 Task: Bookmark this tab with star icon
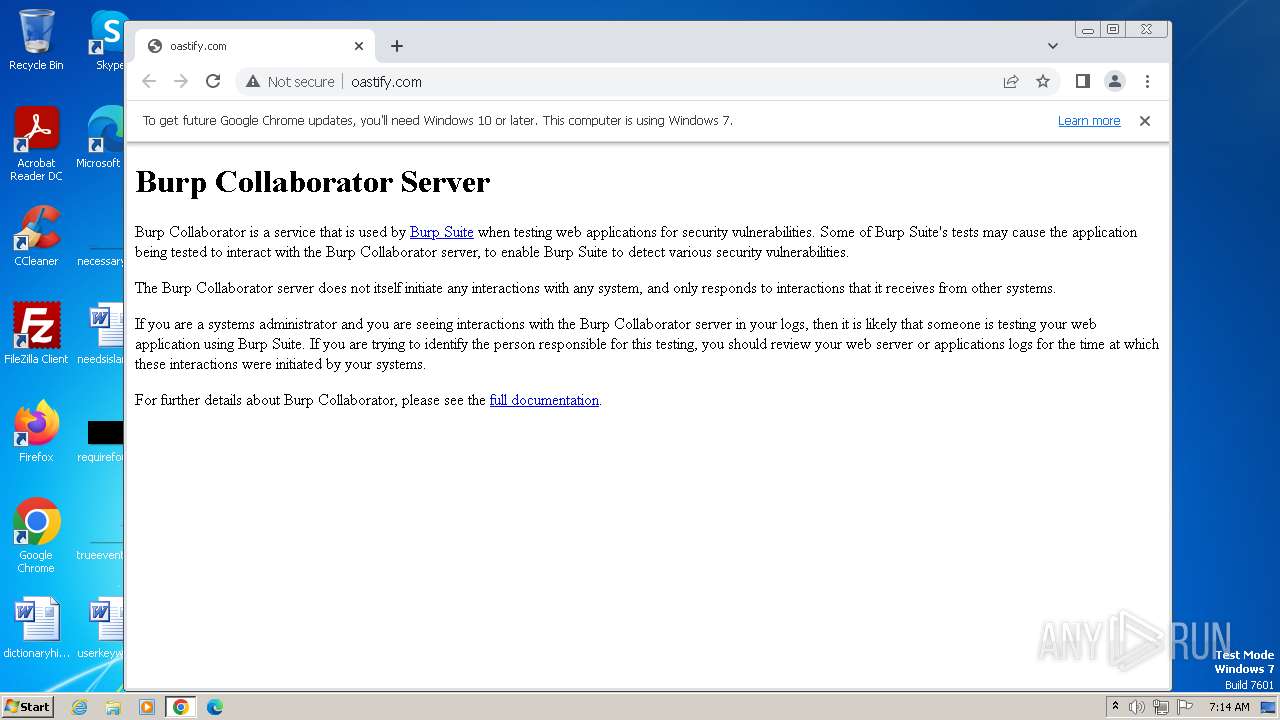point(1043,82)
